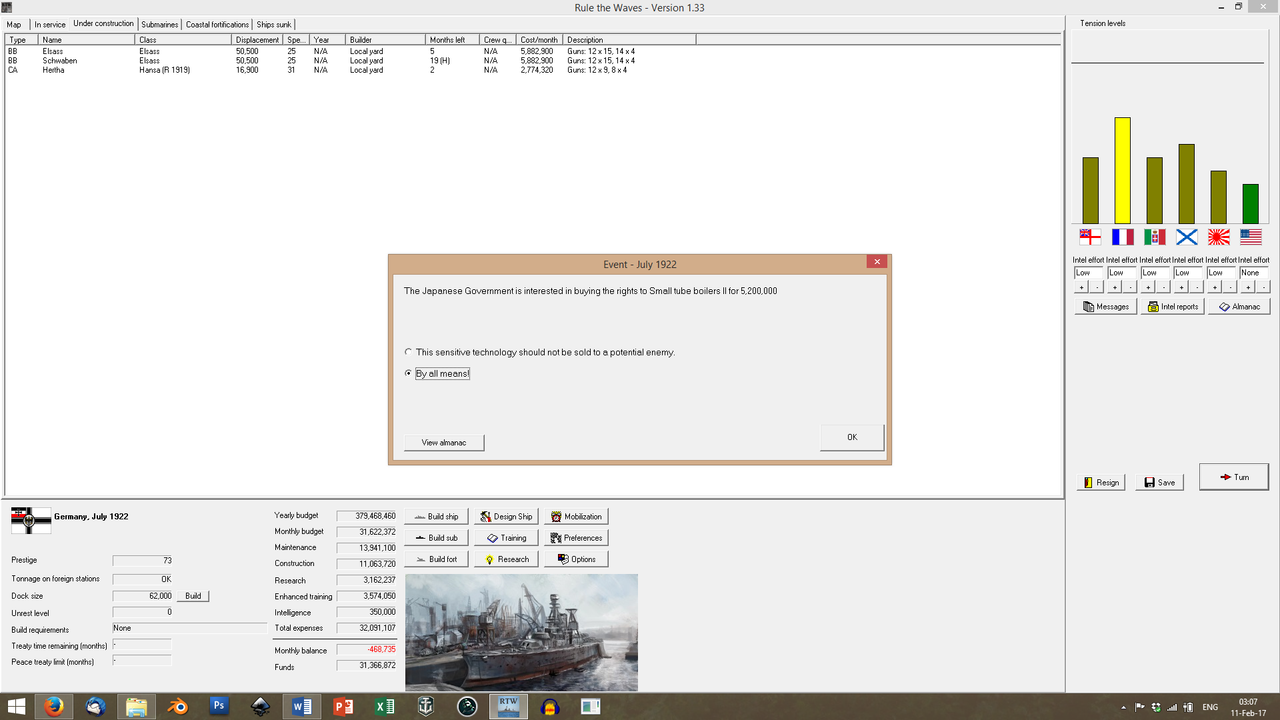
Task: Open the Submarines tab
Action: [160, 24]
